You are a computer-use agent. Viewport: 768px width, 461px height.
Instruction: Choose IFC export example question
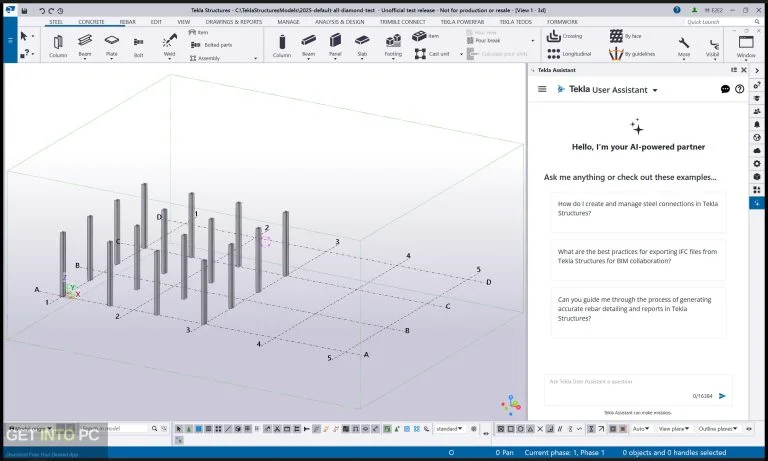point(638,260)
